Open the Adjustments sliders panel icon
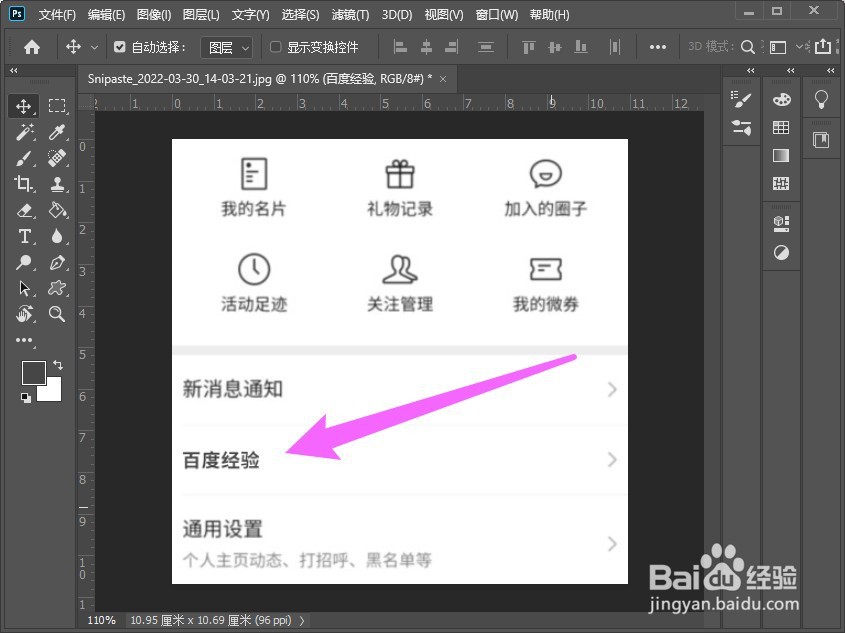Viewport: 845px width, 633px height. pyautogui.click(x=741, y=128)
